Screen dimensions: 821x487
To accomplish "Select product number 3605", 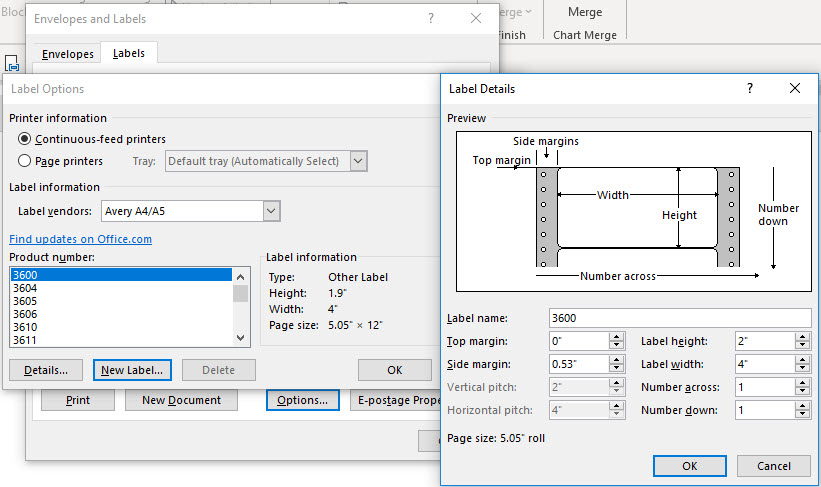I will click(121, 301).
